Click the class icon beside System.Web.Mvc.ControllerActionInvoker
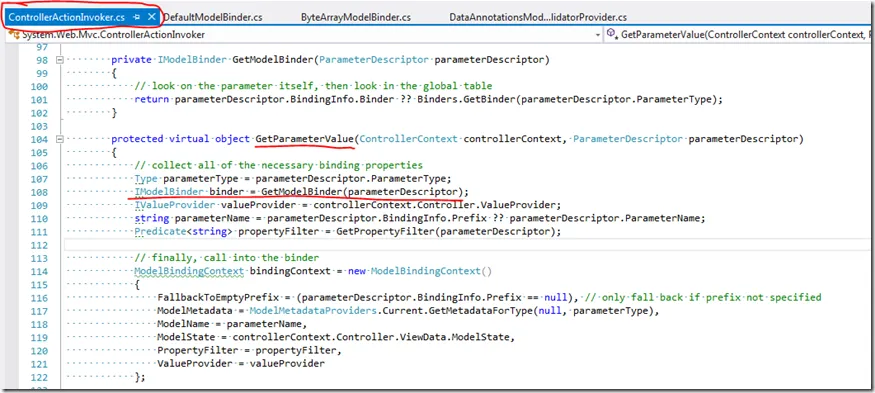875x393 pixels. click(x=14, y=35)
